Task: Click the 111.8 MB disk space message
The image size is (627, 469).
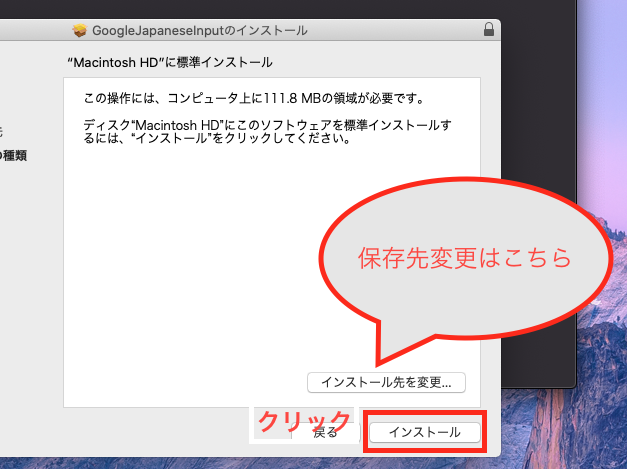Action: (x=254, y=98)
